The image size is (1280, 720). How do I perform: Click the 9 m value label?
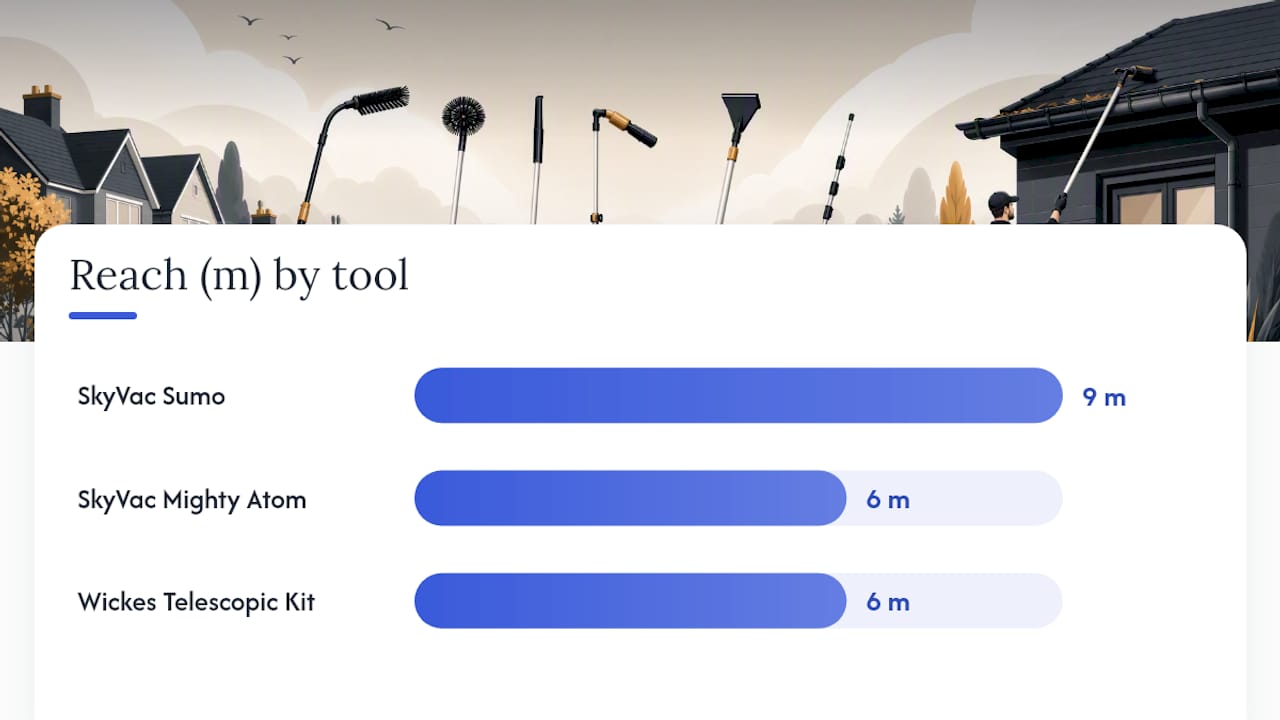(x=1104, y=397)
